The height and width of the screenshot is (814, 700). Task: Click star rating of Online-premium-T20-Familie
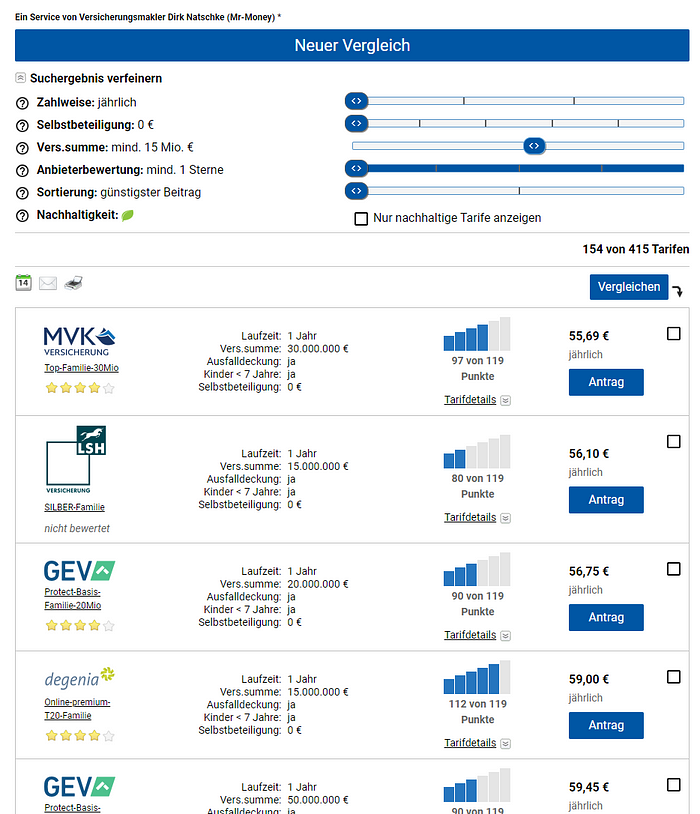click(80, 735)
